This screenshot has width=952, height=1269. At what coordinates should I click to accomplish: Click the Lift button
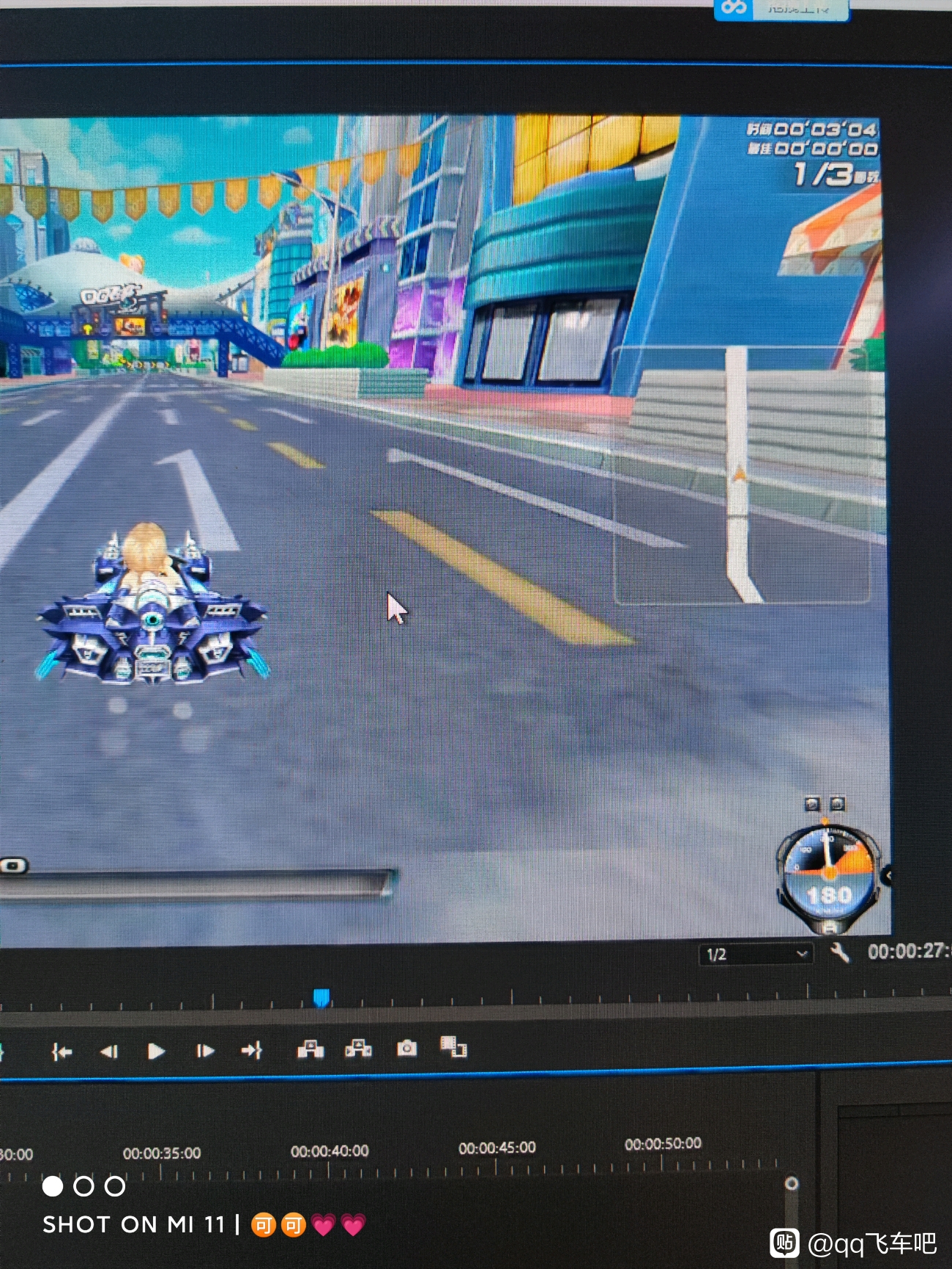click(310, 1049)
